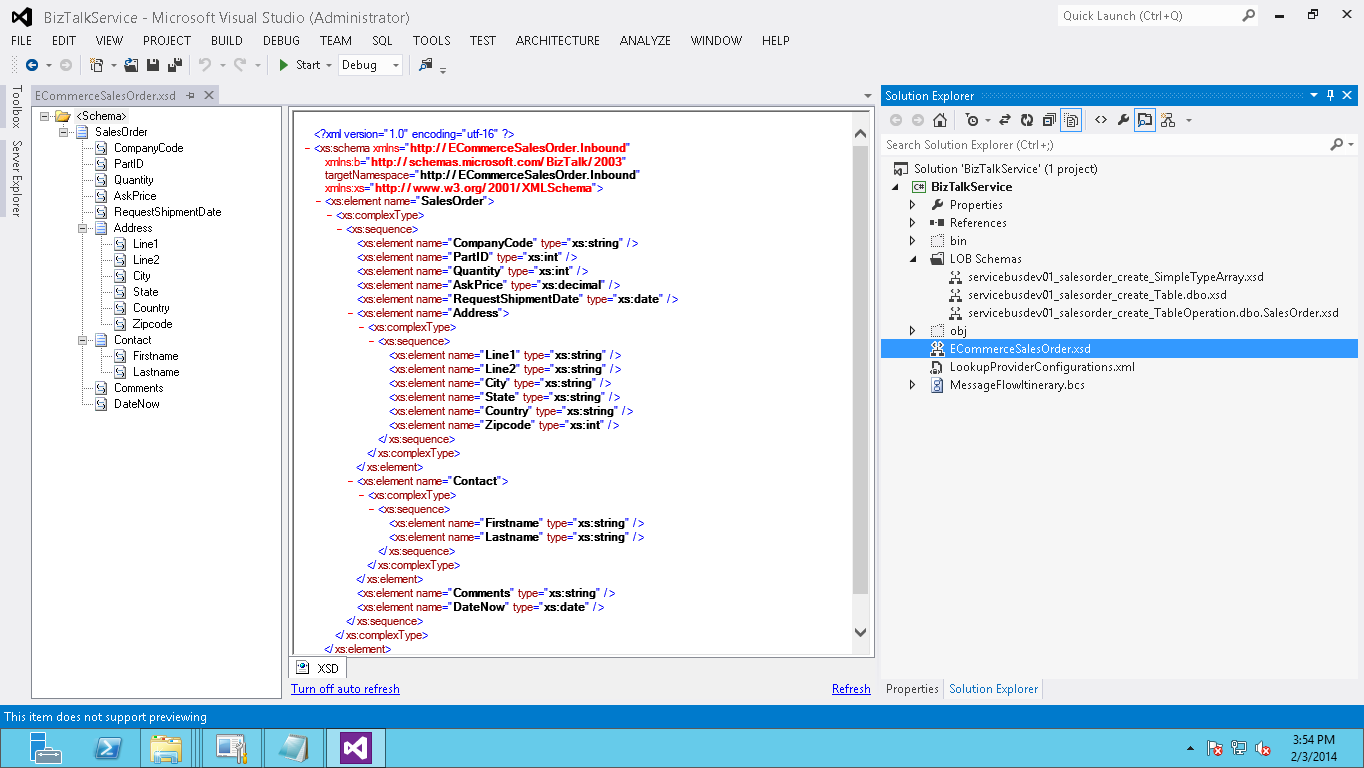Screen dimensions: 1364x768
Task: Click the Start debugging button
Action: pos(299,65)
